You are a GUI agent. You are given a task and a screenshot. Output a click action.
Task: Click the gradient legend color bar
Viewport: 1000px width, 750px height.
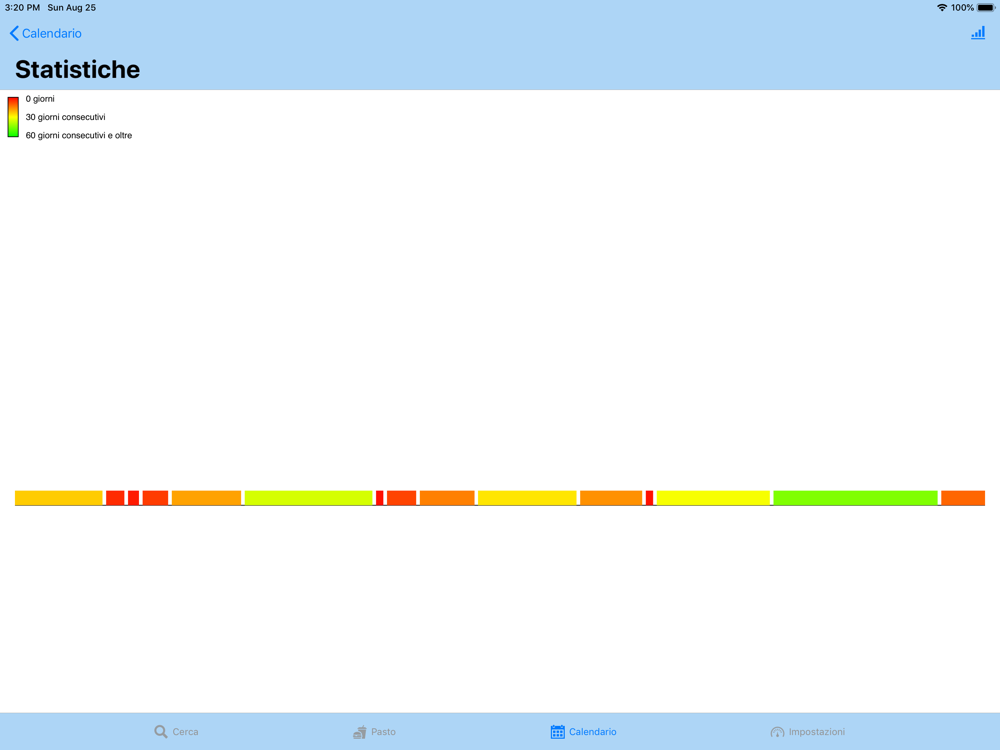click(13, 117)
